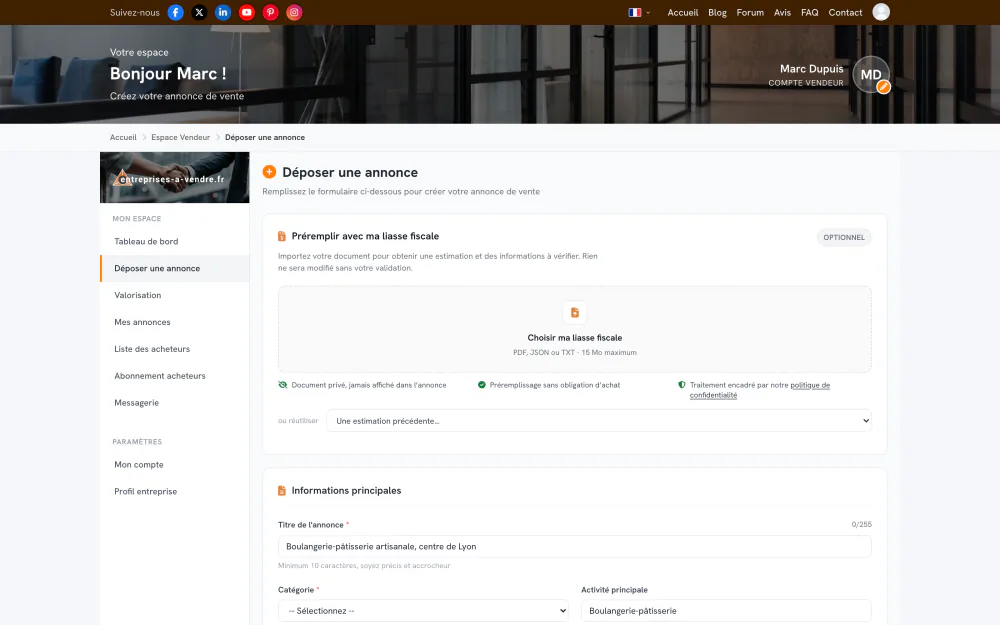This screenshot has height=625, width=1000.
Task: Open Valorisation in sidebar
Action: pyautogui.click(x=175, y=295)
